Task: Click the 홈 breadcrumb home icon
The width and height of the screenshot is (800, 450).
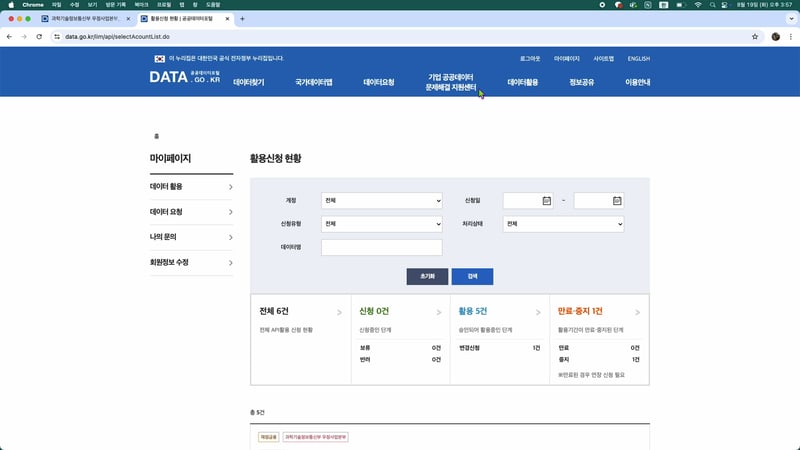Action: (x=156, y=135)
